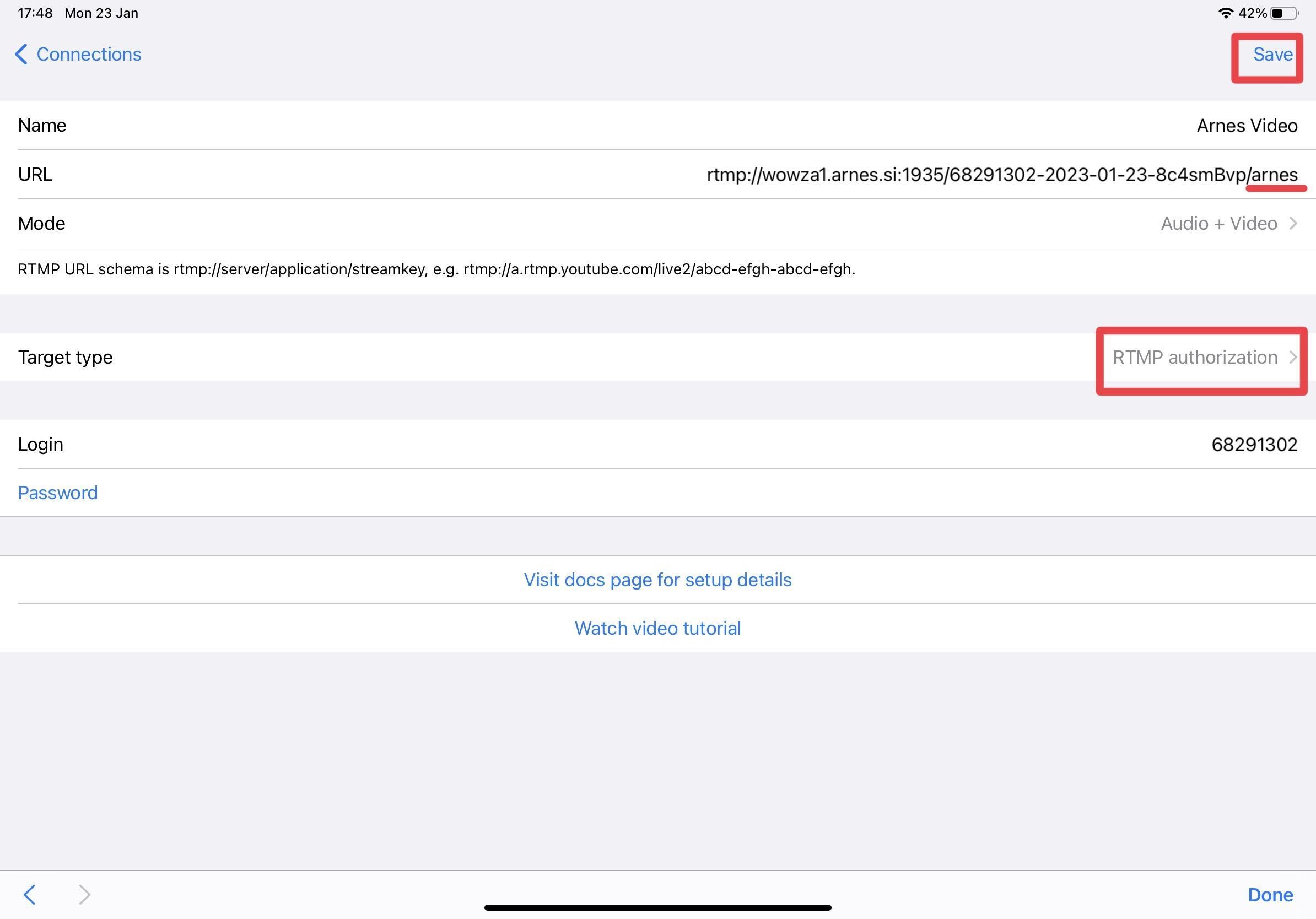
Task: Tap the chevron in the Mode row
Action: (1293, 224)
